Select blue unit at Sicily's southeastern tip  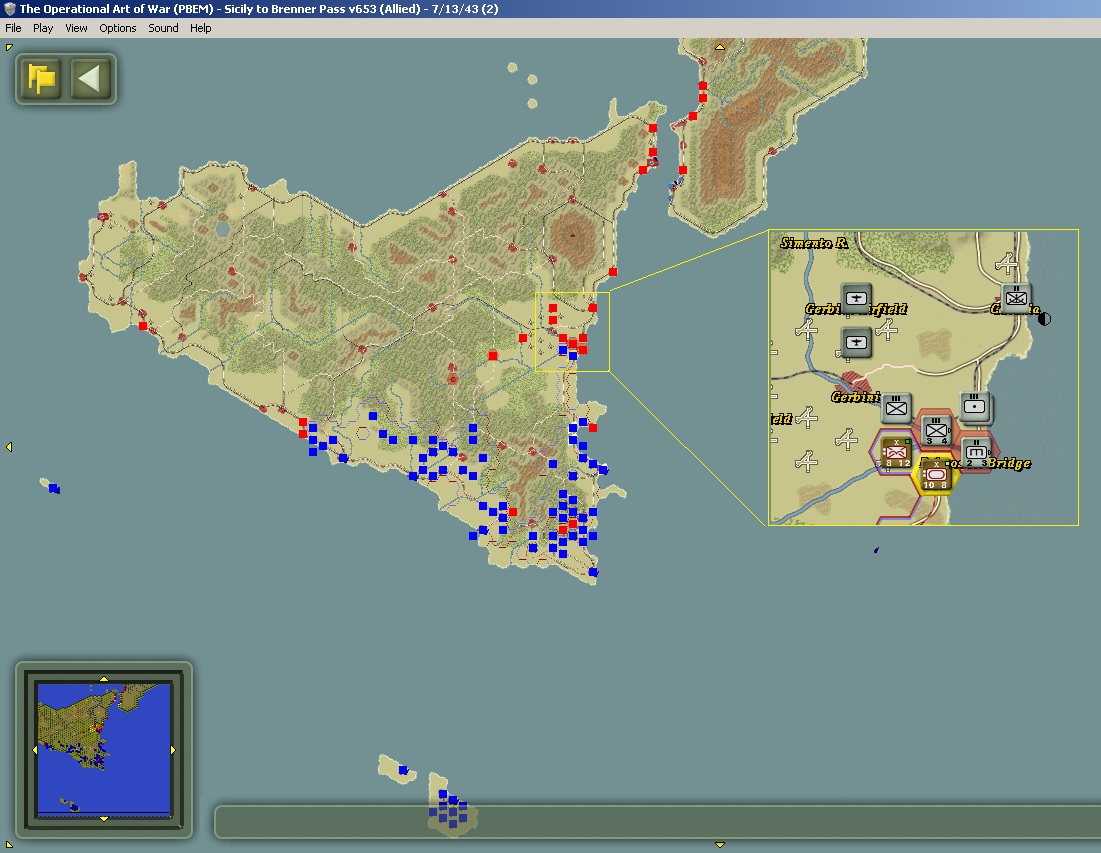click(x=593, y=572)
